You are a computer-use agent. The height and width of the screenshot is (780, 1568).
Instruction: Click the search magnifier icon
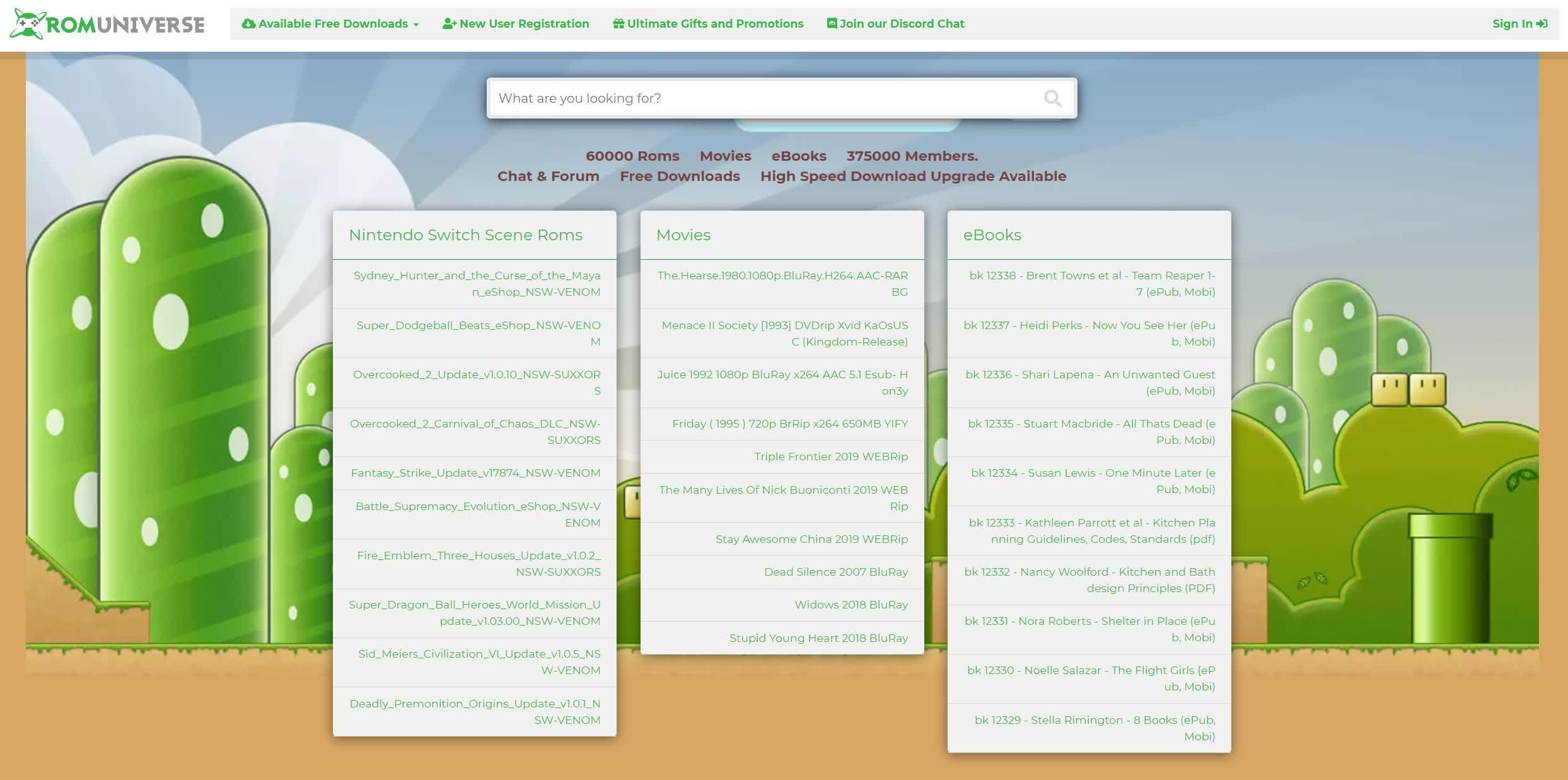click(1052, 98)
